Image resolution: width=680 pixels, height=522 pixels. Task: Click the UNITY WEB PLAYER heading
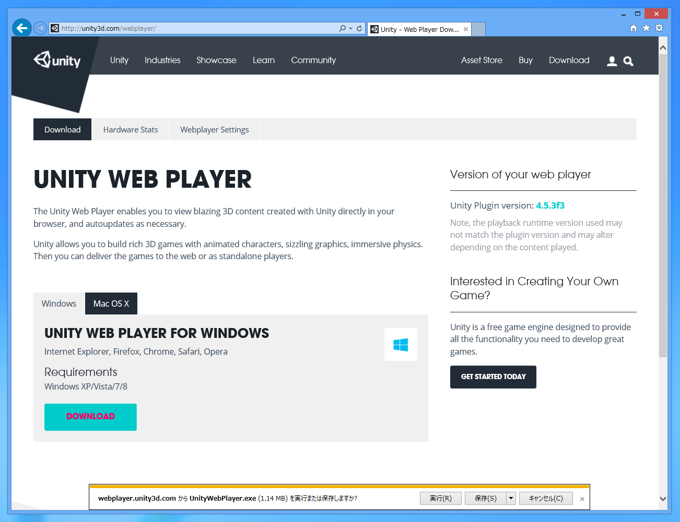(x=142, y=179)
